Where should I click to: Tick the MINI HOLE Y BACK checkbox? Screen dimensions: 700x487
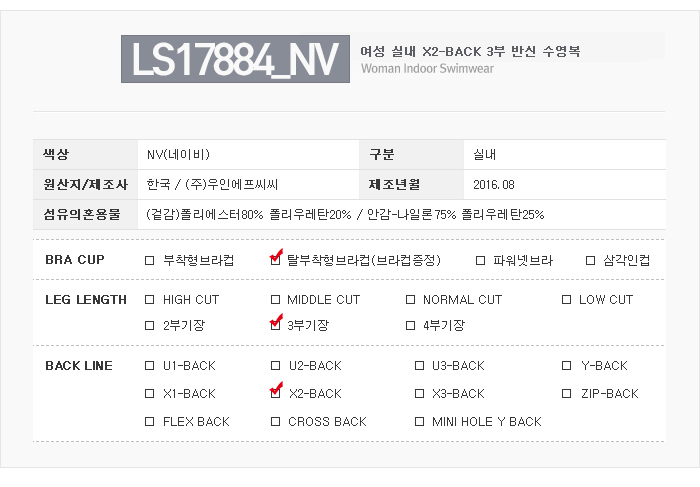[x=420, y=422]
